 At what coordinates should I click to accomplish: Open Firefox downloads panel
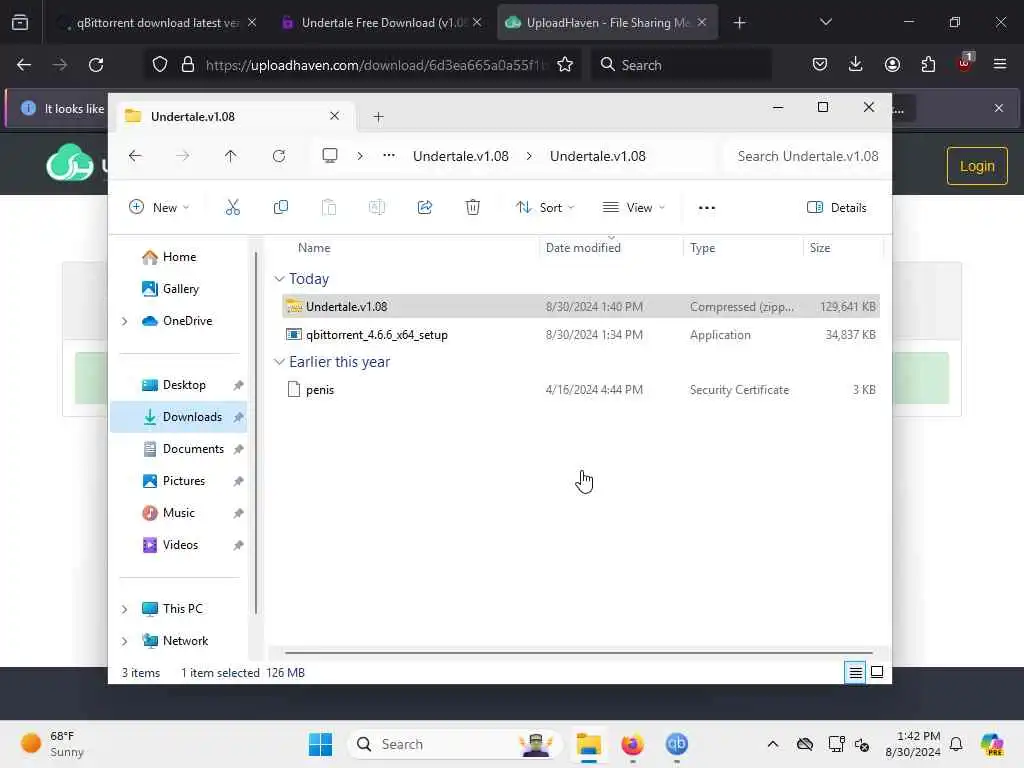(x=856, y=64)
